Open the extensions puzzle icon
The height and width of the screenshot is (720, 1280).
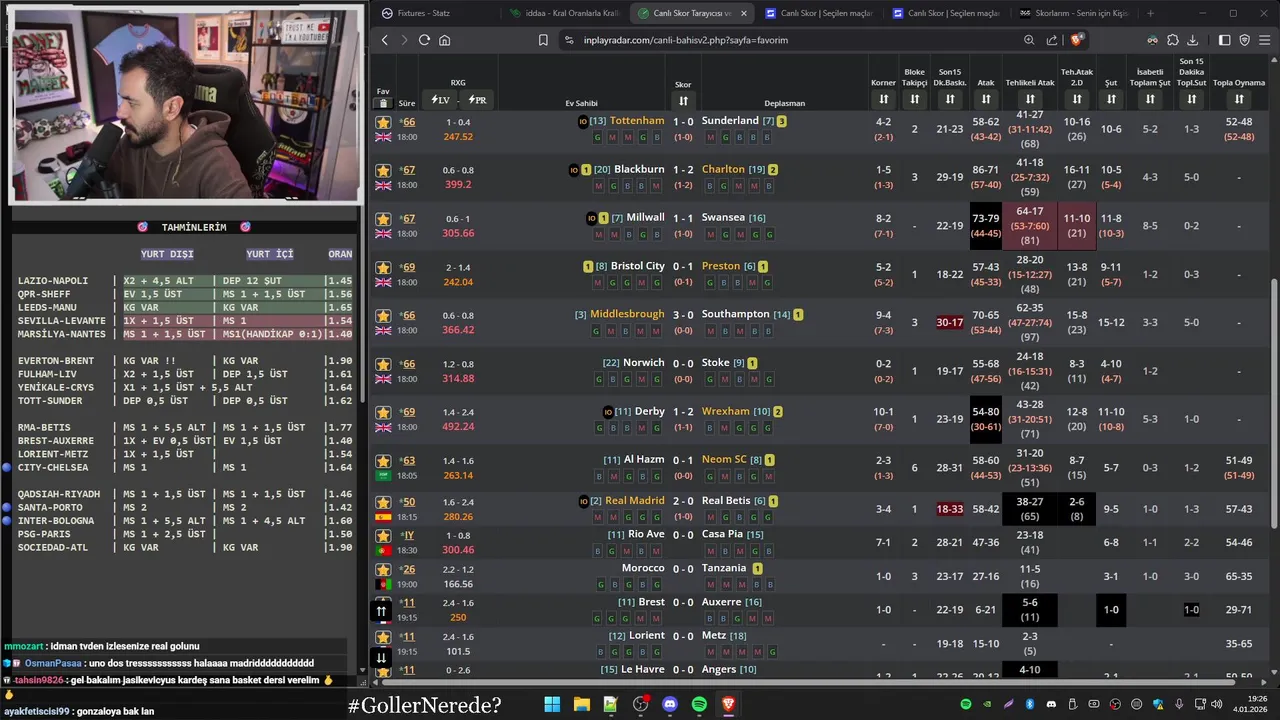(x=1173, y=40)
